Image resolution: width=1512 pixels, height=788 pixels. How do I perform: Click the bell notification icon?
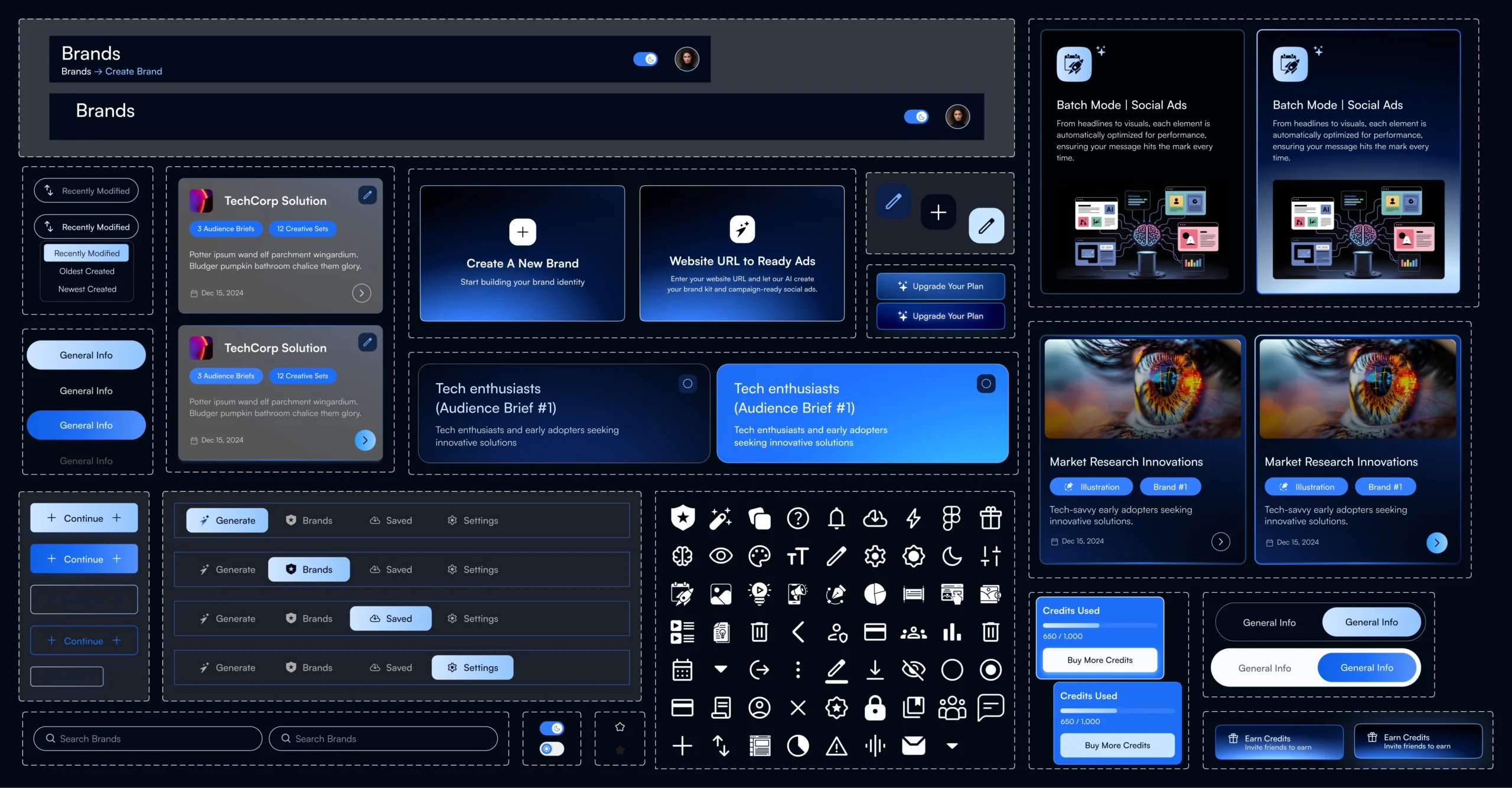pyautogui.click(x=836, y=518)
